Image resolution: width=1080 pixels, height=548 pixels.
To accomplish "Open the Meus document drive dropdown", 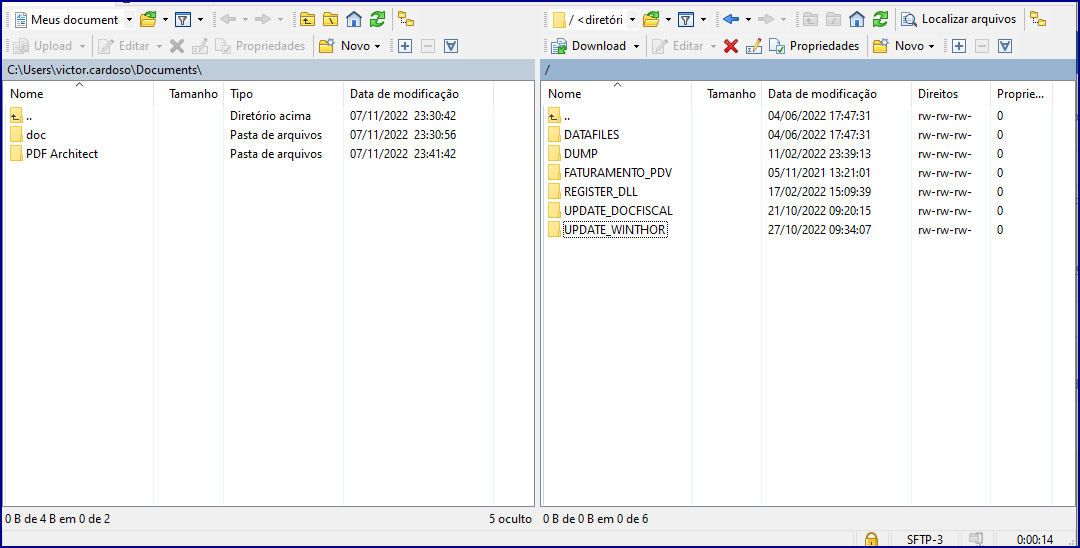I will tap(129, 20).
